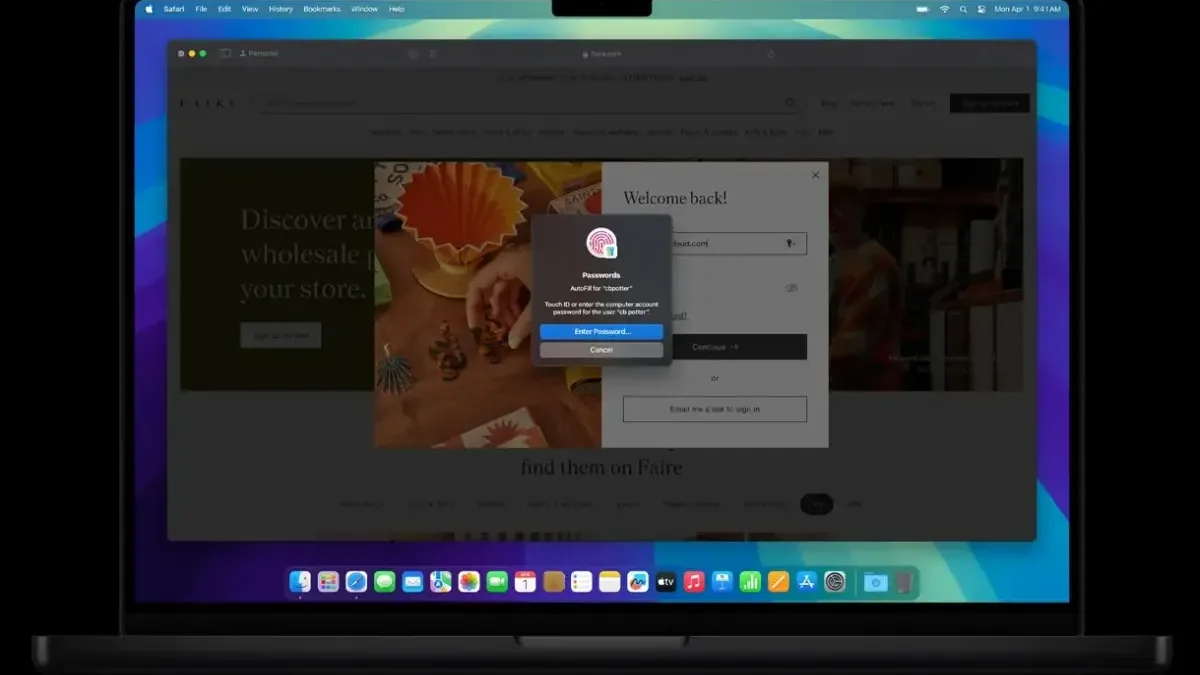
Task: Open Freeform from the Dock
Action: (638, 581)
